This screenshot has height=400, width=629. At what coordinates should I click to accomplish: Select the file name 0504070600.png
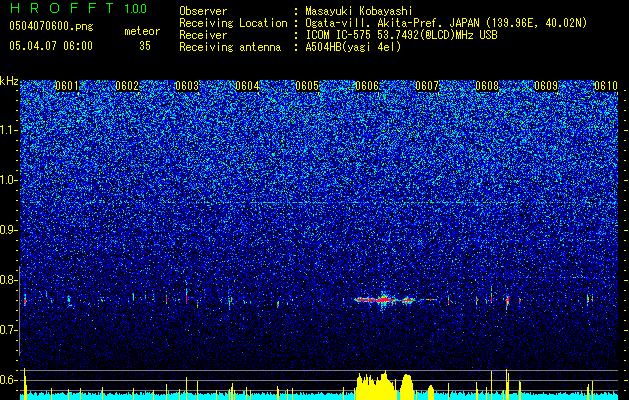click(x=51, y=26)
